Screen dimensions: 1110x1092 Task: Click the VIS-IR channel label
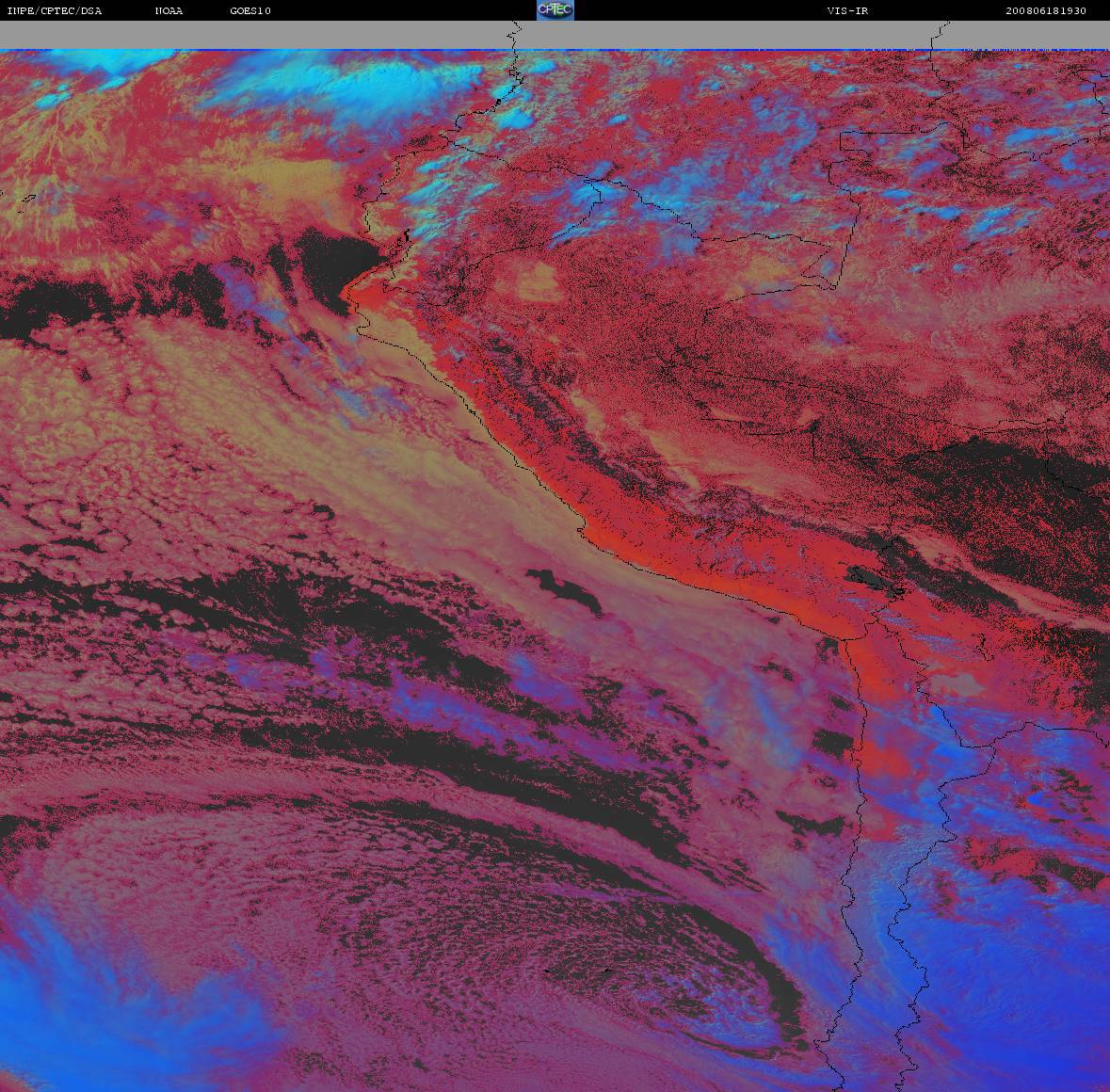pos(847,10)
